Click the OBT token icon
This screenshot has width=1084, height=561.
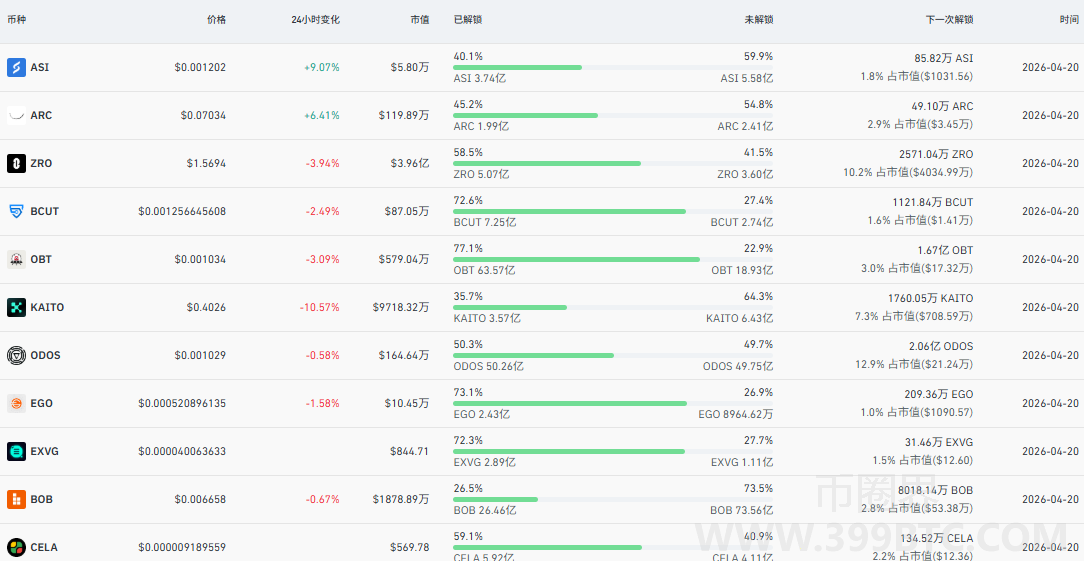16,259
